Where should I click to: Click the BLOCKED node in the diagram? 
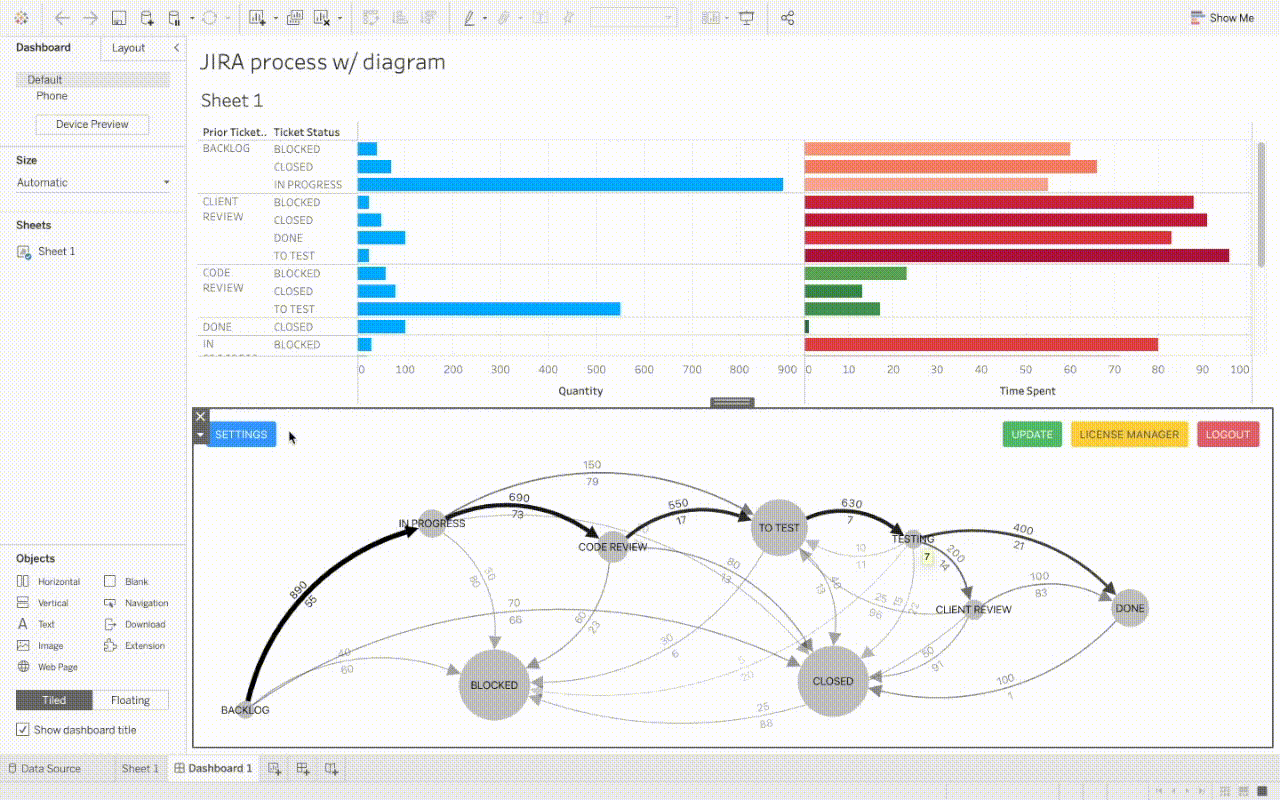pyautogui.click(x=494, y=685)
